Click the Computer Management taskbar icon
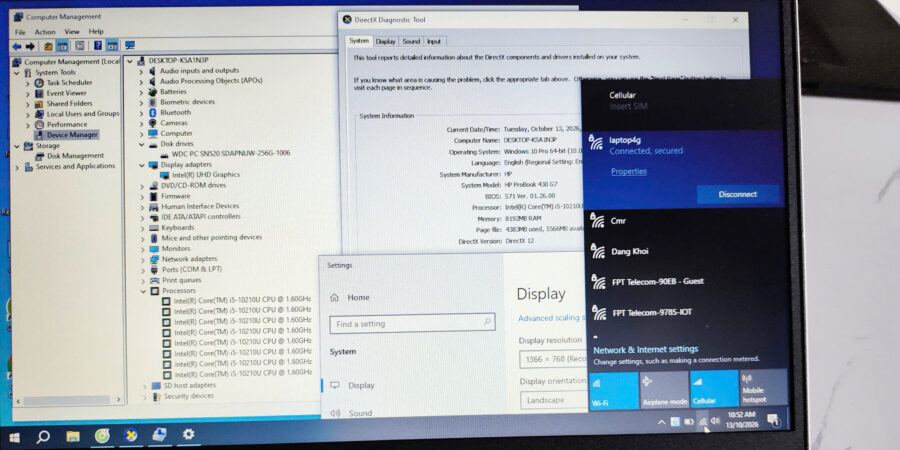Viewport: 900px width, 450px height. pos(160,435)
